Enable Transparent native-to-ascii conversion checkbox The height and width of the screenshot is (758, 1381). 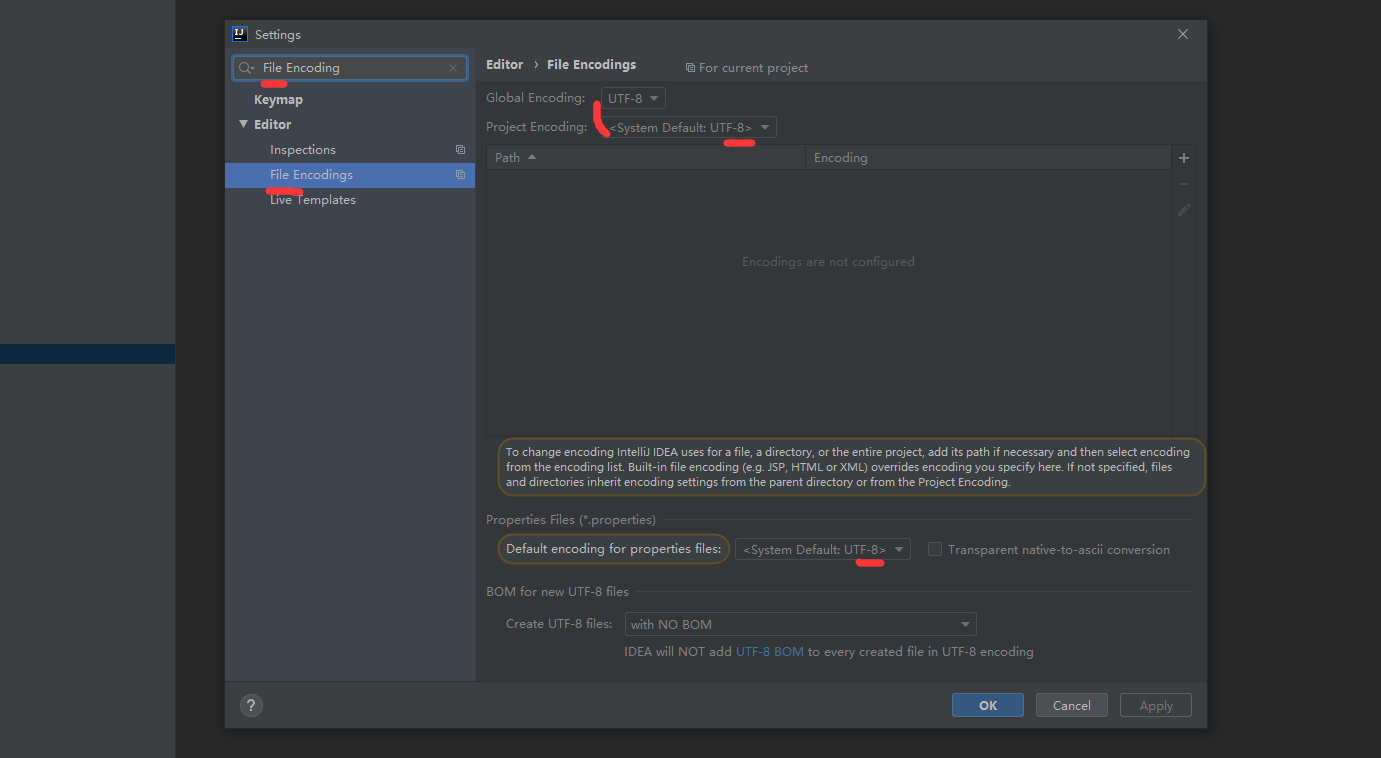click(935, 549)
